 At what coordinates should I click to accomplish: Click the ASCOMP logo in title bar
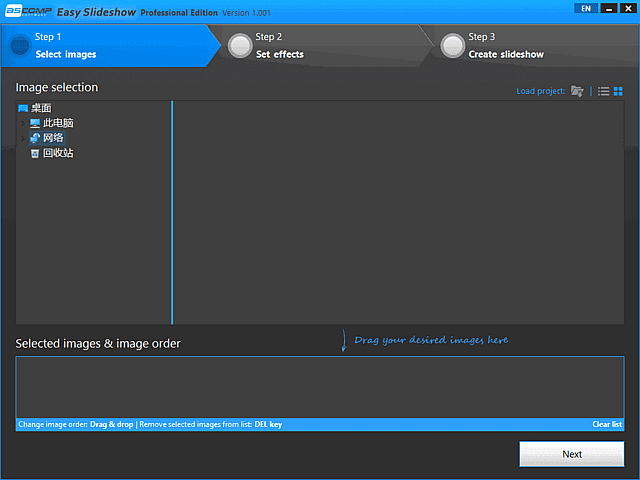click(x=28, y=10)
